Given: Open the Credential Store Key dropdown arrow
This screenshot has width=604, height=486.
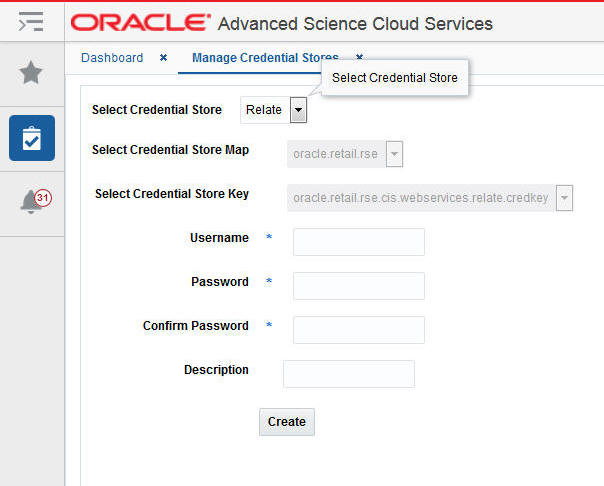Looking at the screenshot, I should tap(564, 198).
